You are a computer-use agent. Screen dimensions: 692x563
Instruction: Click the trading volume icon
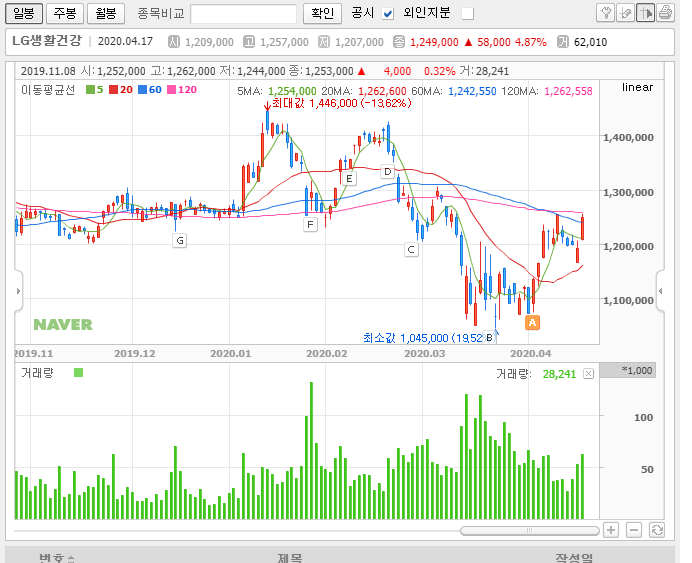[x=563, y=42]
